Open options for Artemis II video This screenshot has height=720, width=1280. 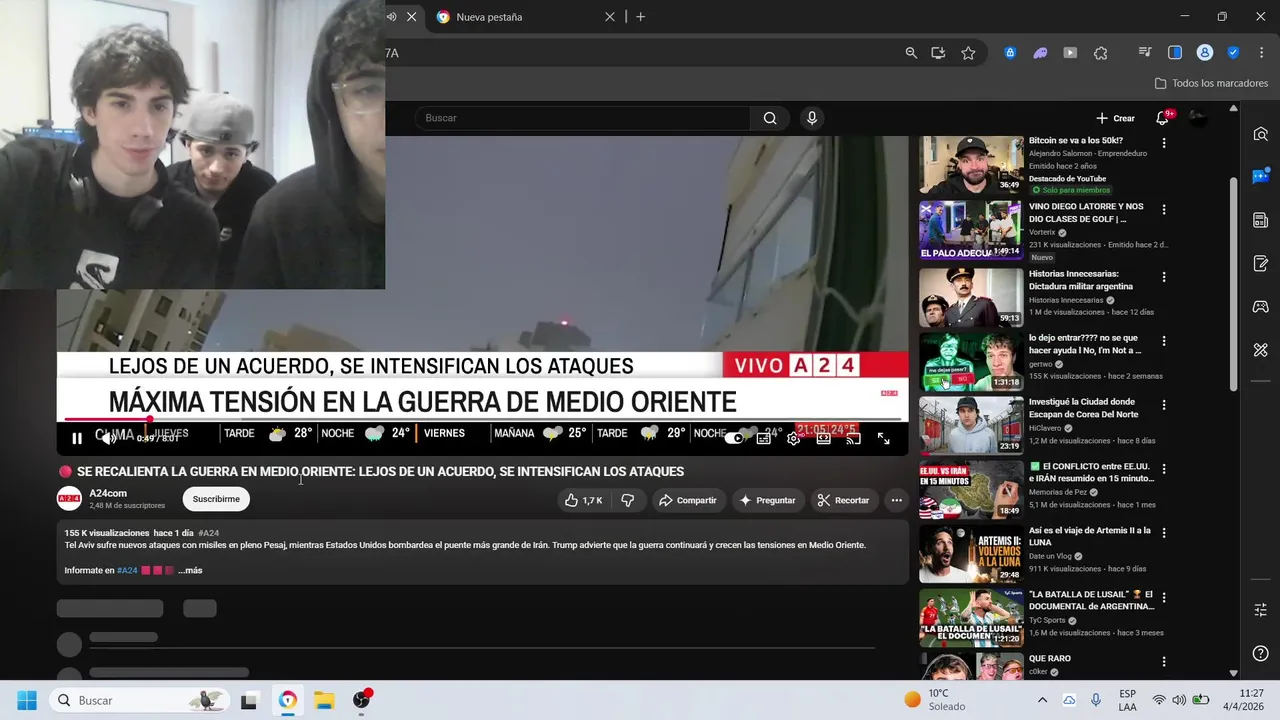point(1163,534)
